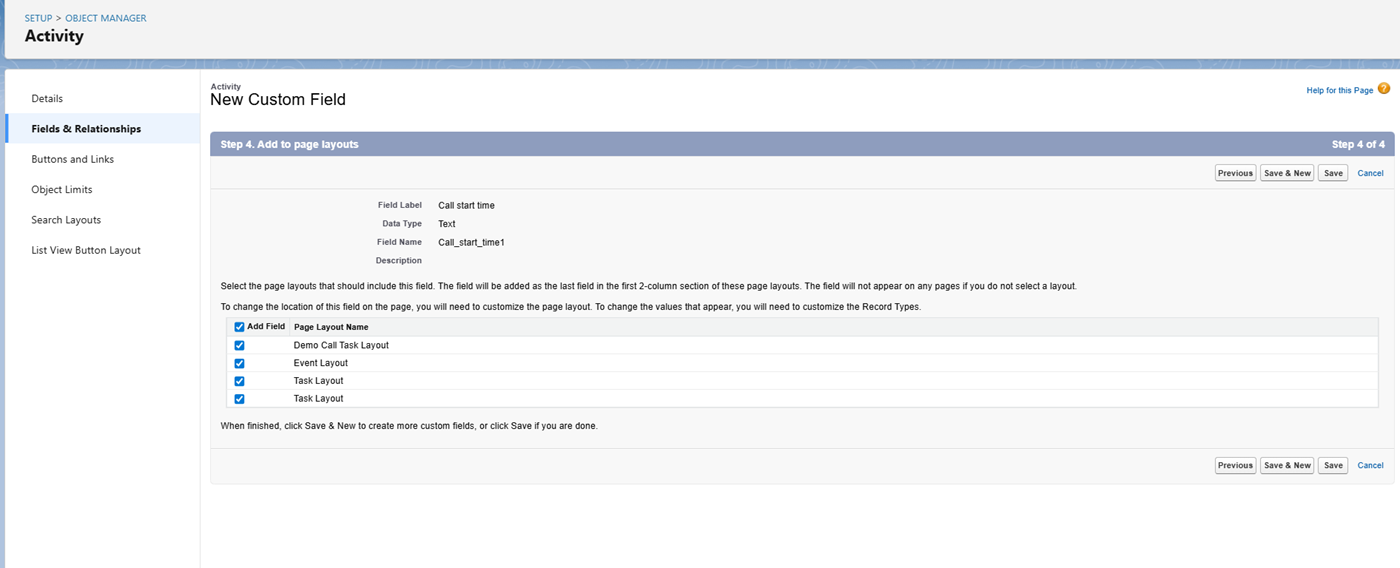The image size is (1400, 568).
Task: Click the bottom Previous button
Action: (1235, 465)
